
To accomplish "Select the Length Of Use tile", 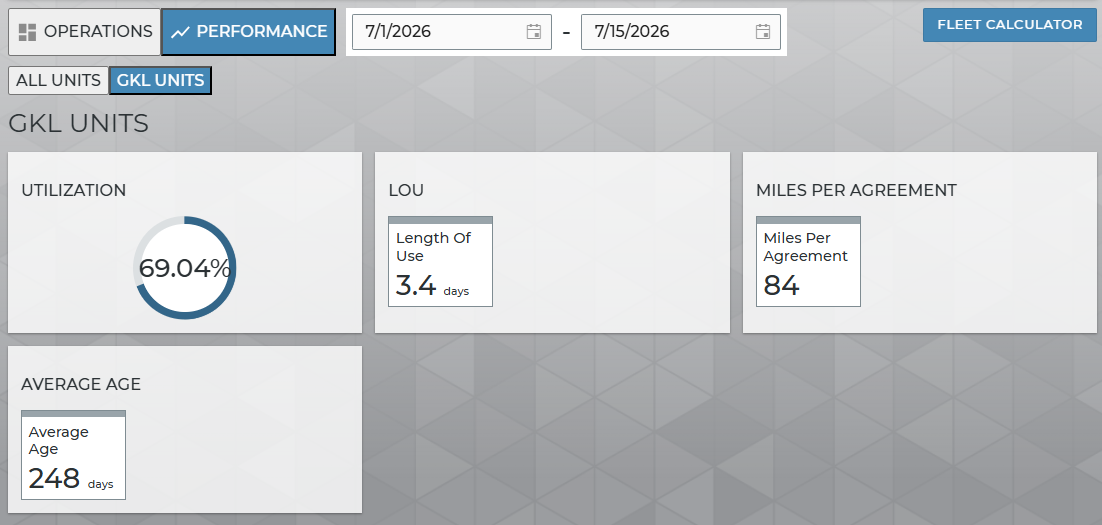I will coord(441,261).
